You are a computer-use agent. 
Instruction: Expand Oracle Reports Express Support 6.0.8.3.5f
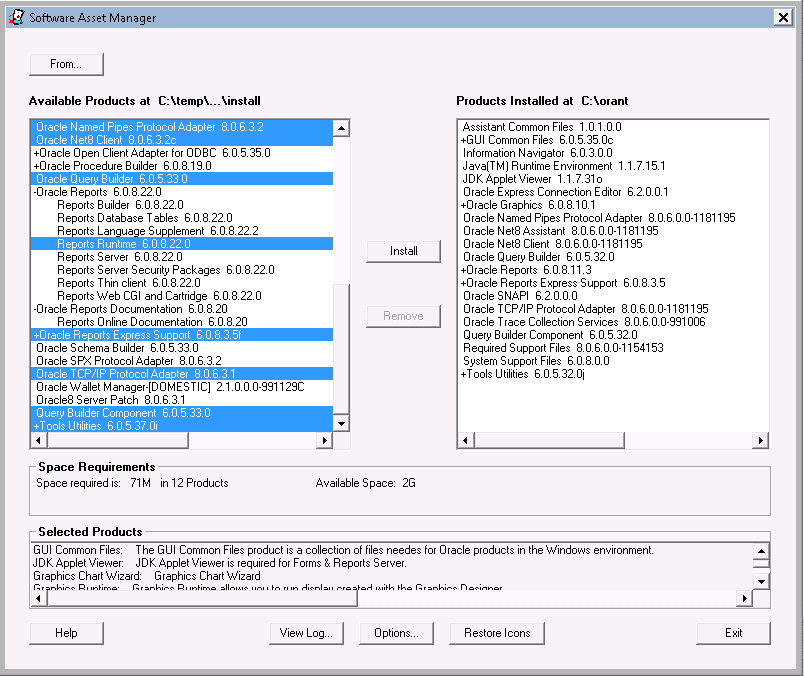pos(36,335)
